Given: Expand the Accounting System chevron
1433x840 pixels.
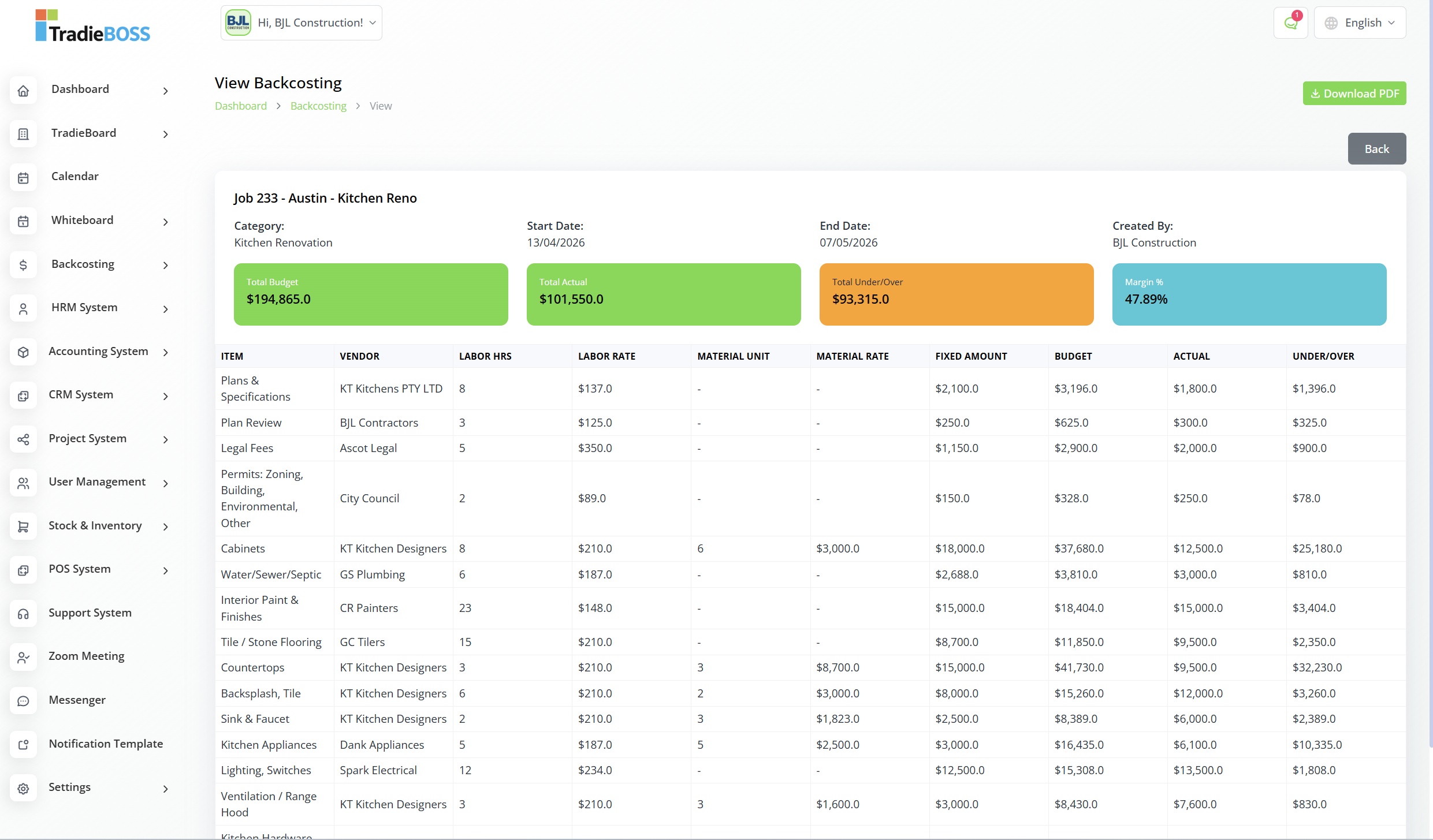Looking at the screenshot, I should [x=166, y=352].
